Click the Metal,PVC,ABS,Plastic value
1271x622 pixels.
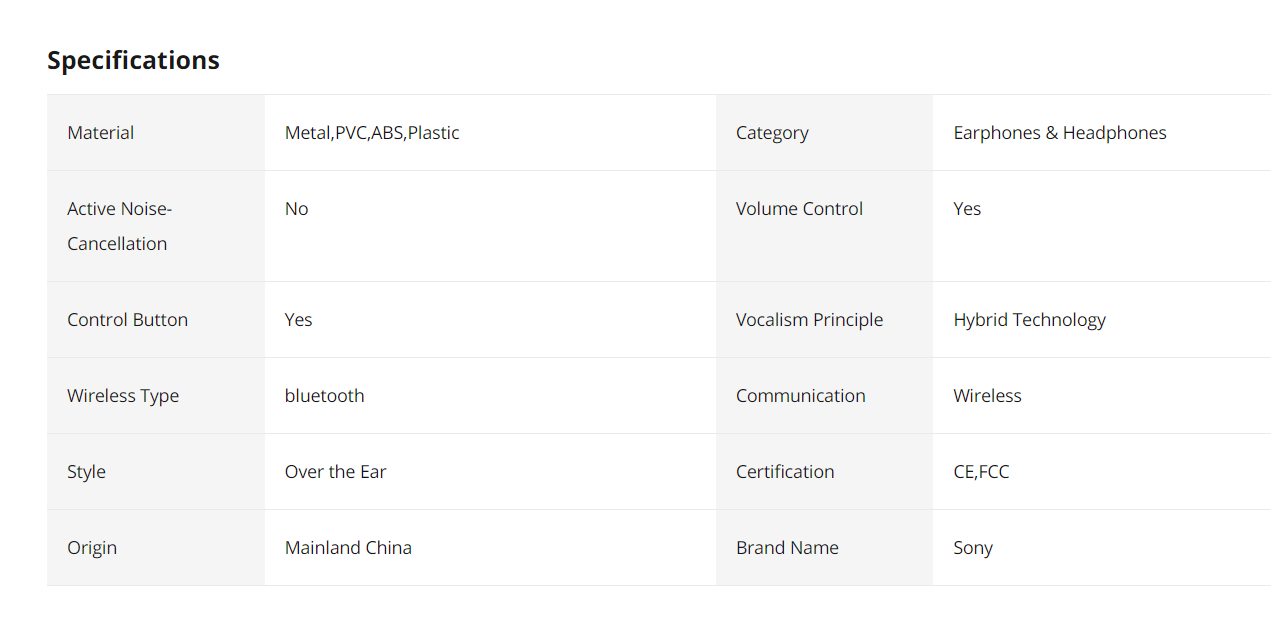(372, 133)
